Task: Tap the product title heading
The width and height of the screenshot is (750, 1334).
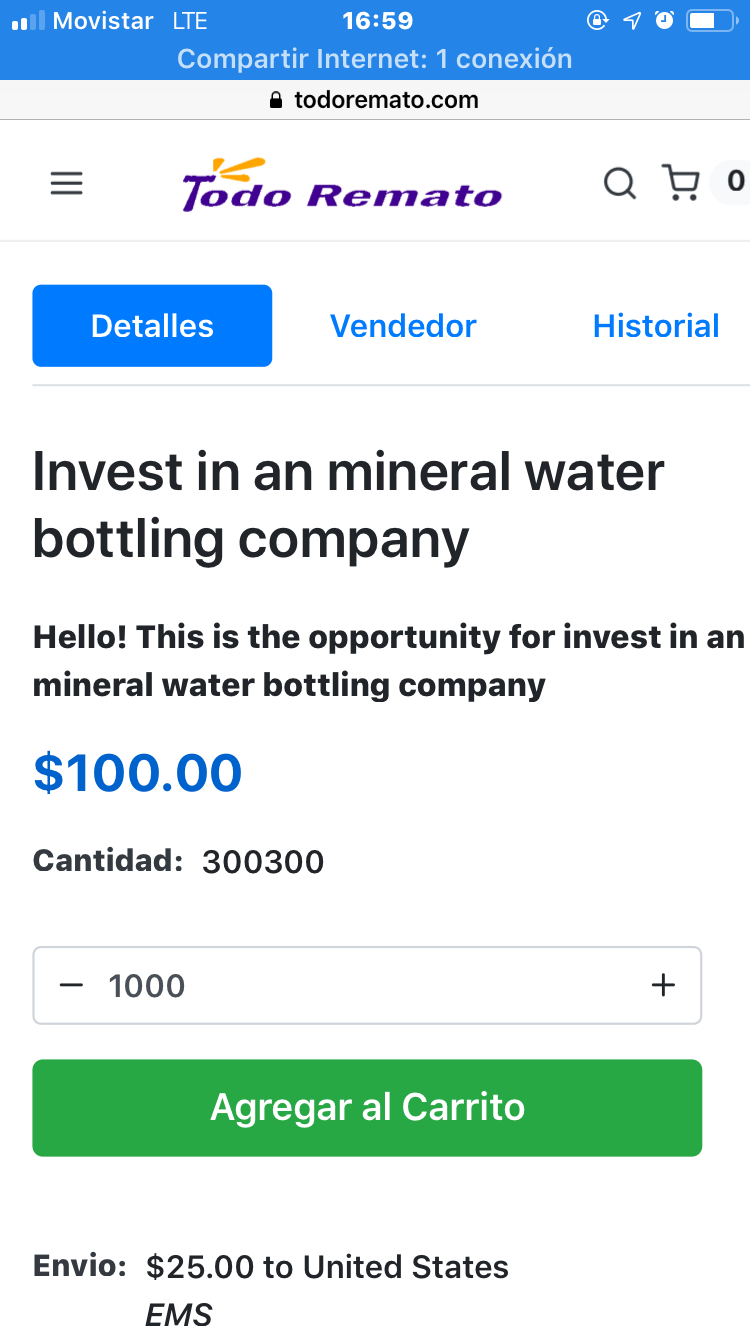Action: pos(348,505)
